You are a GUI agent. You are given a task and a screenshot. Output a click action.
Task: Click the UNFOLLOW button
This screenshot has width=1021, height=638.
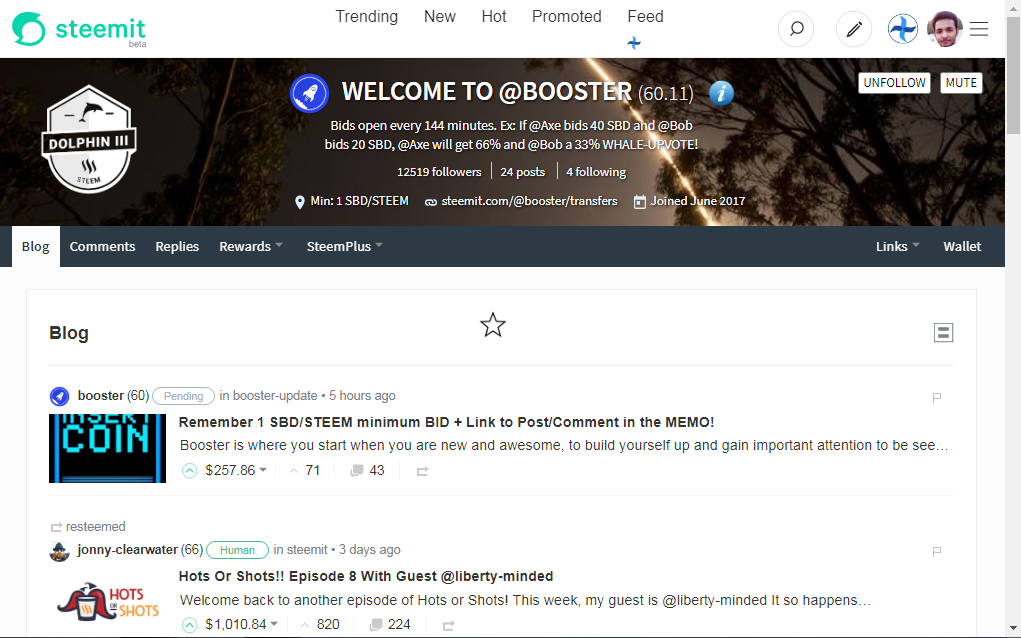click(x=894, y=83)
